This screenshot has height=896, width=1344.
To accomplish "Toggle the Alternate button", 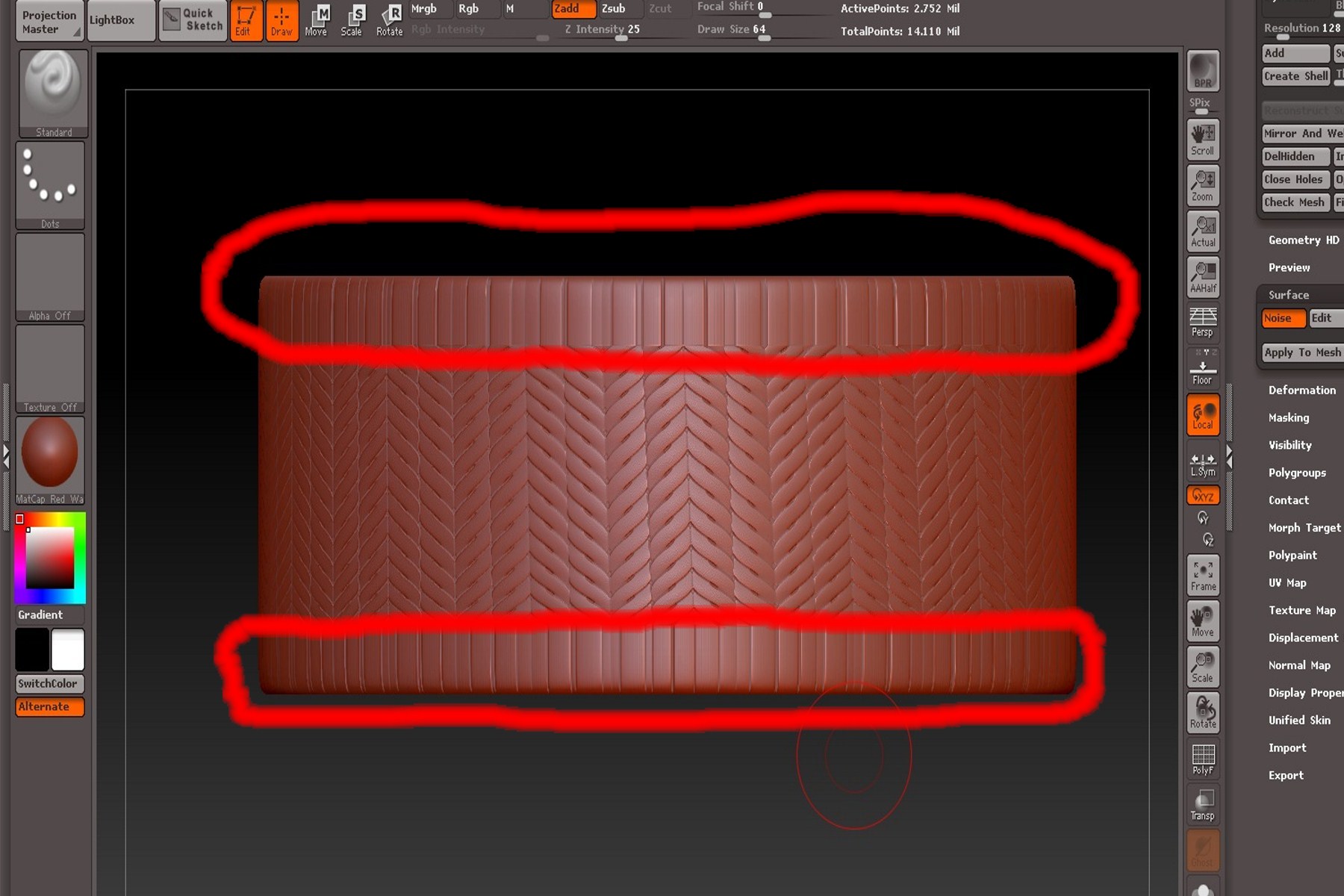I will (x=50, y=707).
